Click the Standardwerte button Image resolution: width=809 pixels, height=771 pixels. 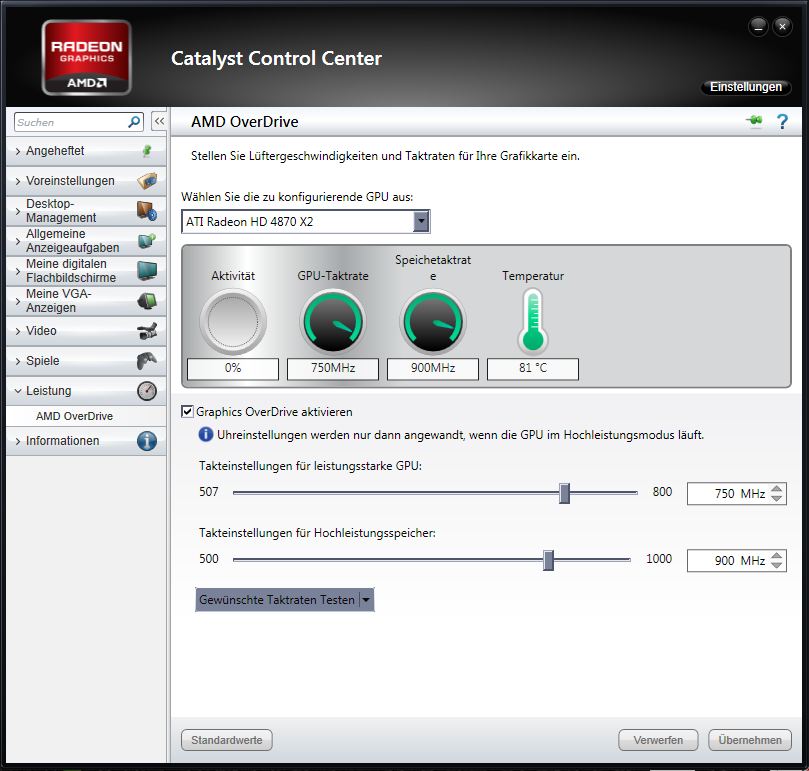226,740
